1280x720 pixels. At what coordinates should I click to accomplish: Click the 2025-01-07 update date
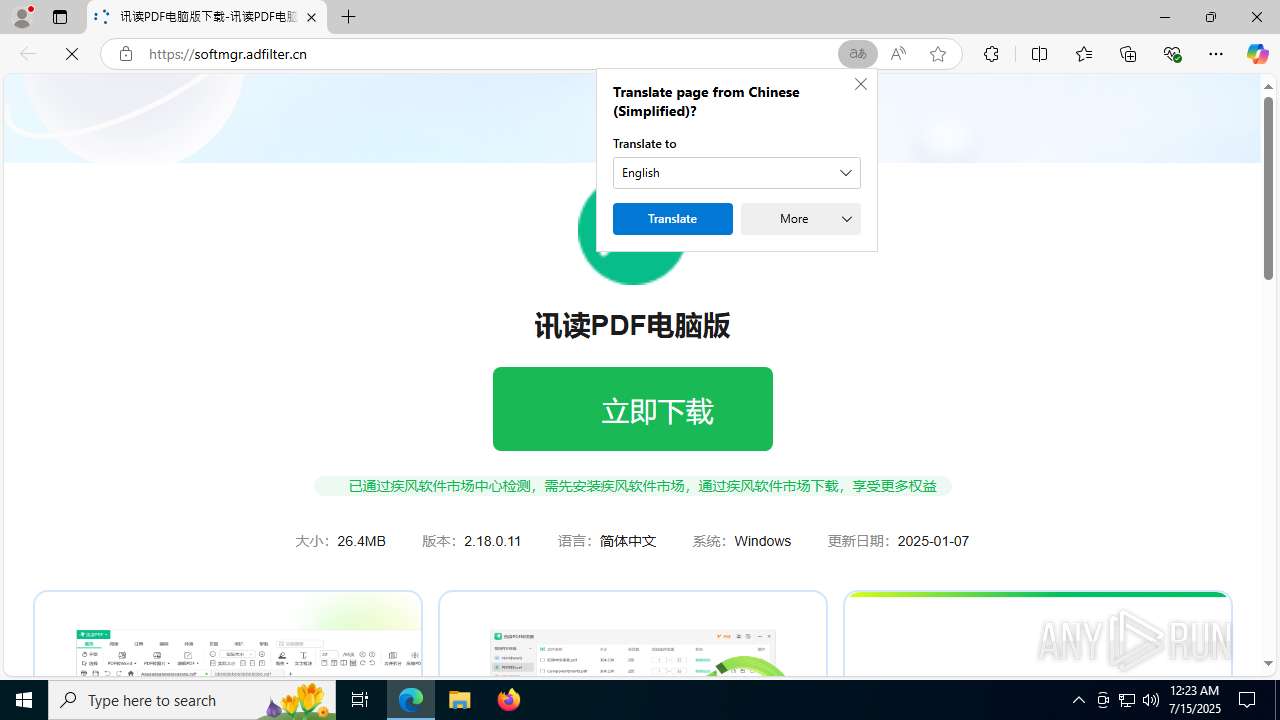(933, 541)
